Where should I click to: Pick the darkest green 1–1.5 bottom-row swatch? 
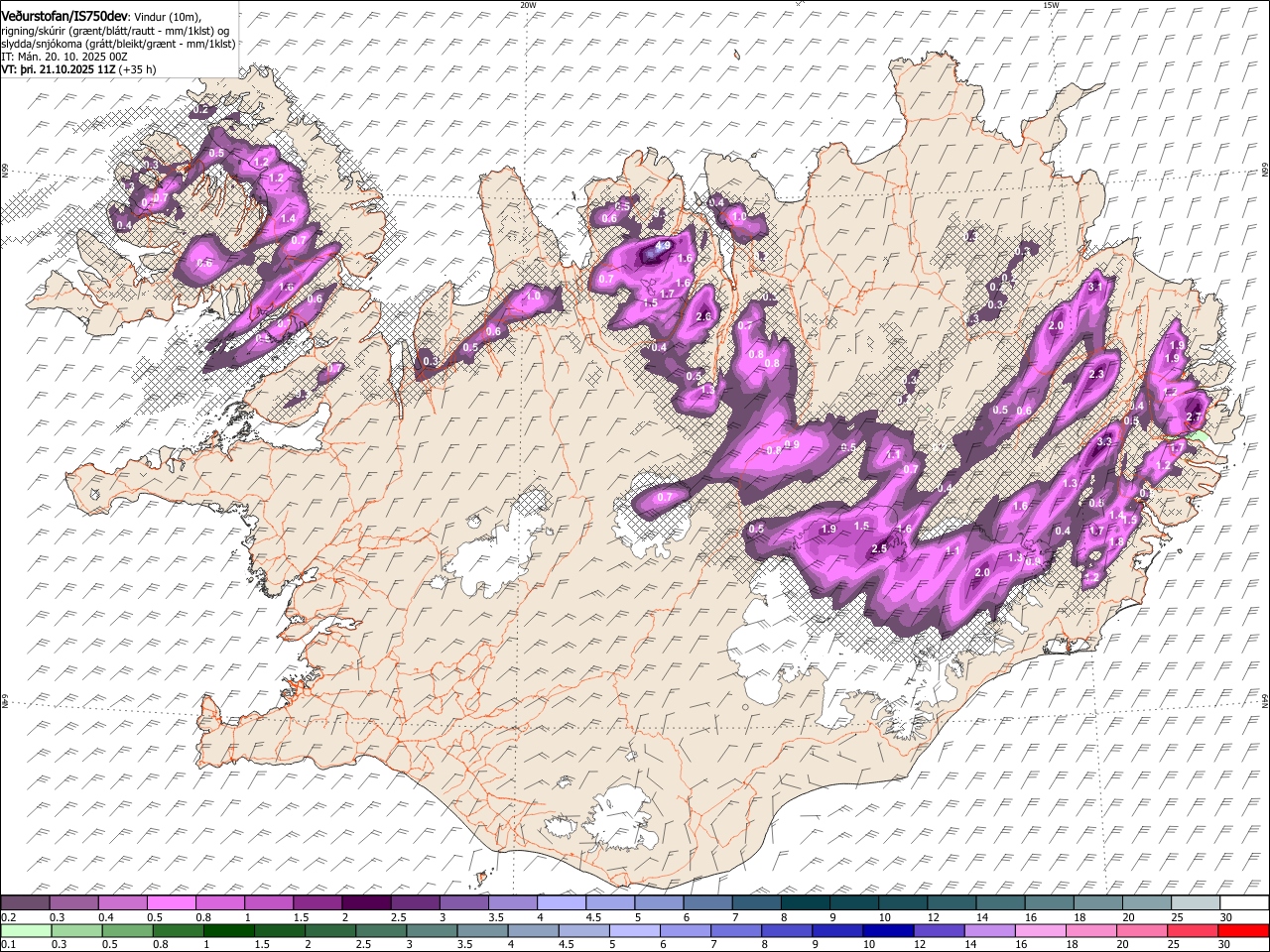point(229,930)
